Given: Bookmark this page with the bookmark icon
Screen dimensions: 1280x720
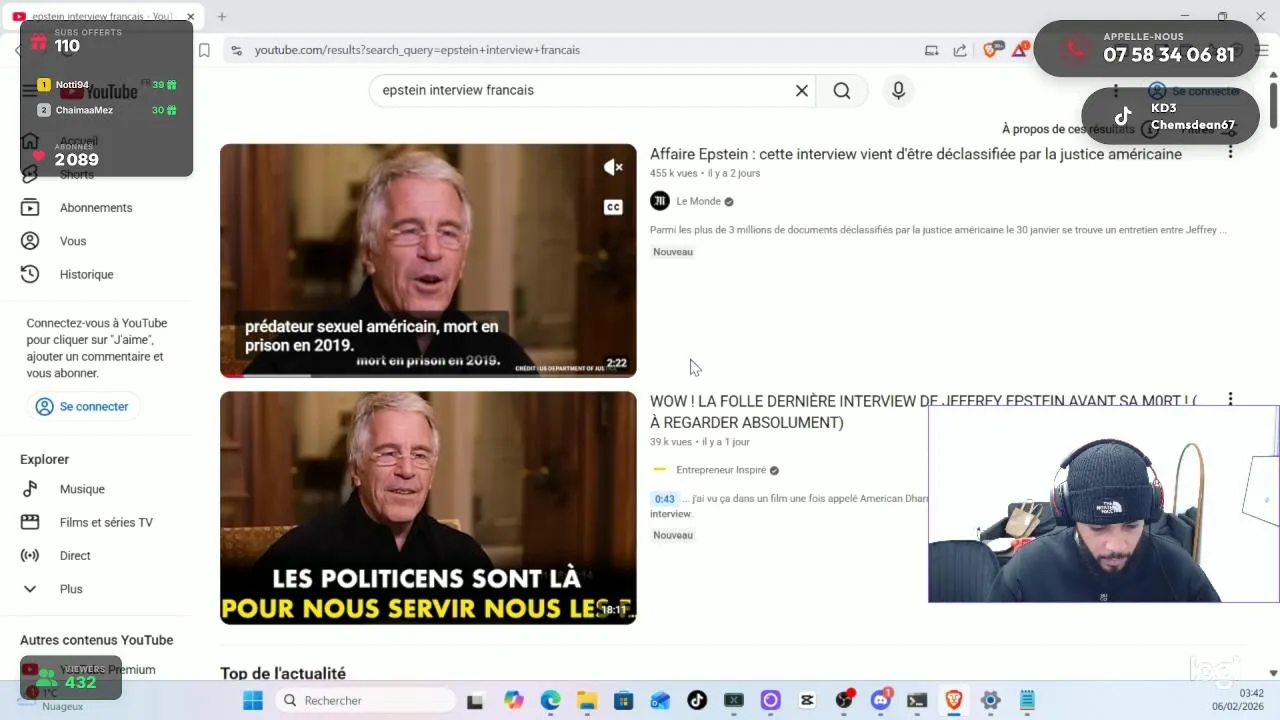Looking at the screenshot, I should click(x=204, y=50).
